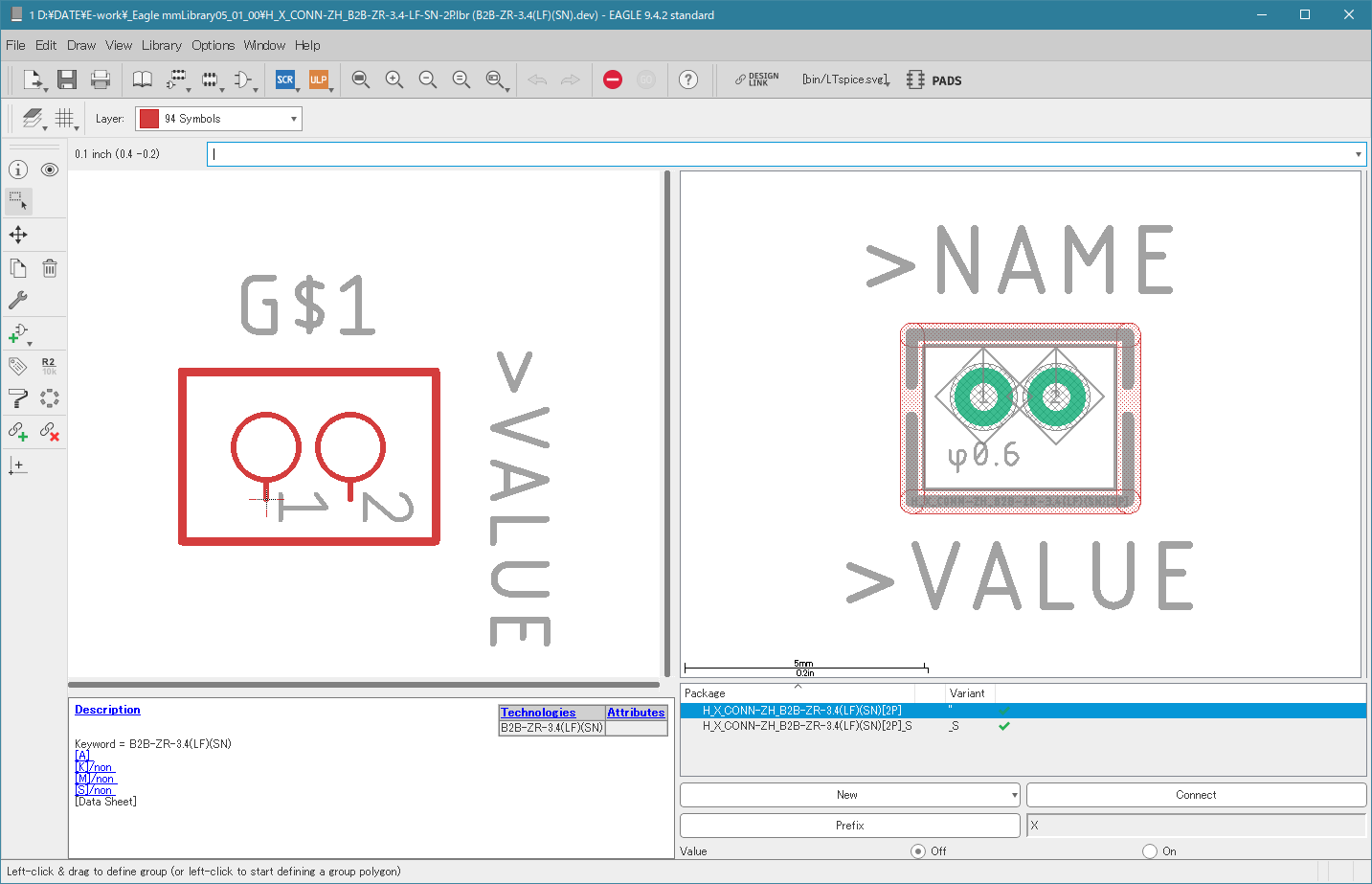Click the Zoom to fit icon
This screenshot has width=1372, height=884.
[361, 79]
